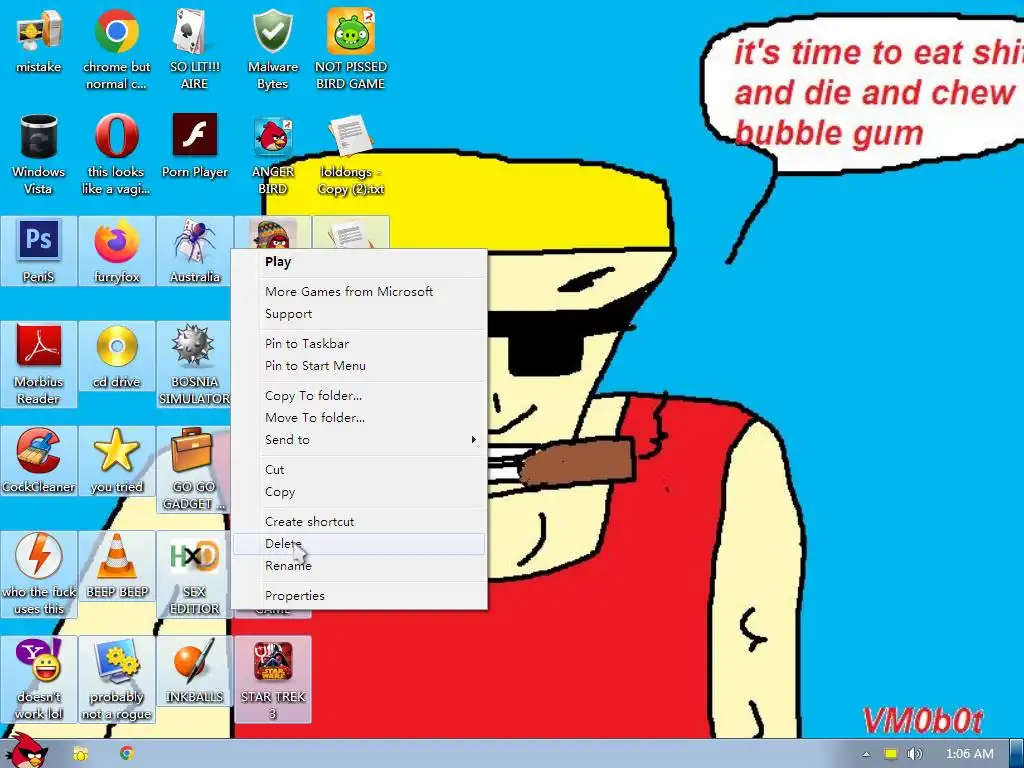1024x768 pixels.
Task: Choose Support from the context menu
Action: [x=359, y=313]
